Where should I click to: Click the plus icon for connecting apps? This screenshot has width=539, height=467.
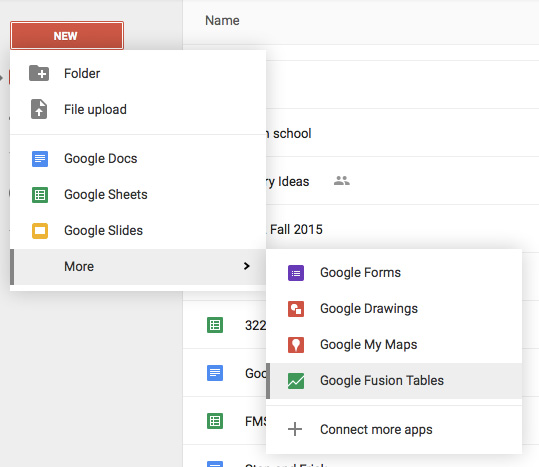coord(295,429)
